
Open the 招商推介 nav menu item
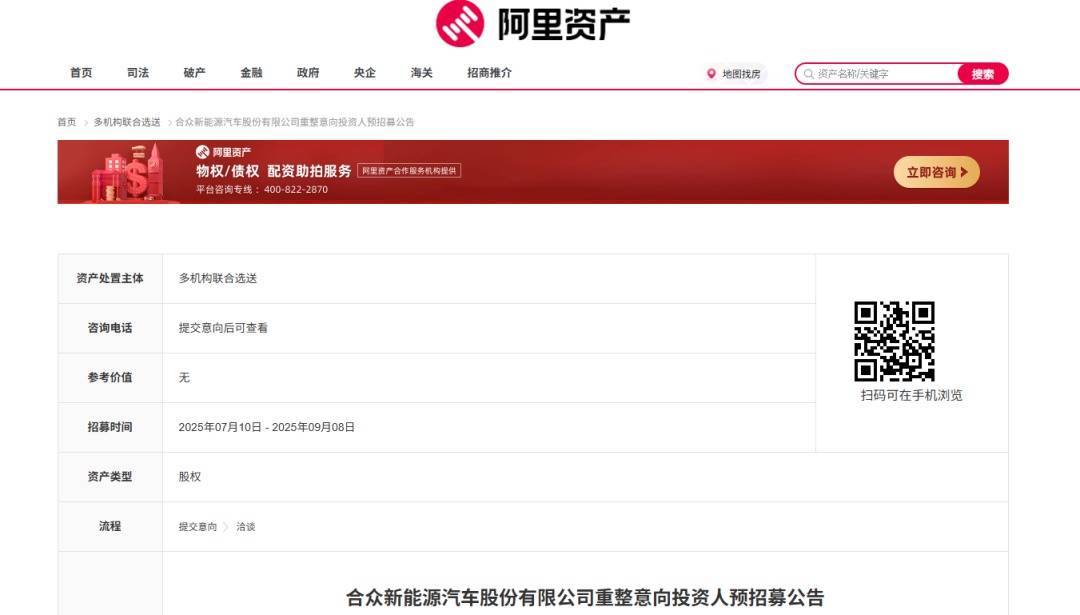tap(489, 72)
